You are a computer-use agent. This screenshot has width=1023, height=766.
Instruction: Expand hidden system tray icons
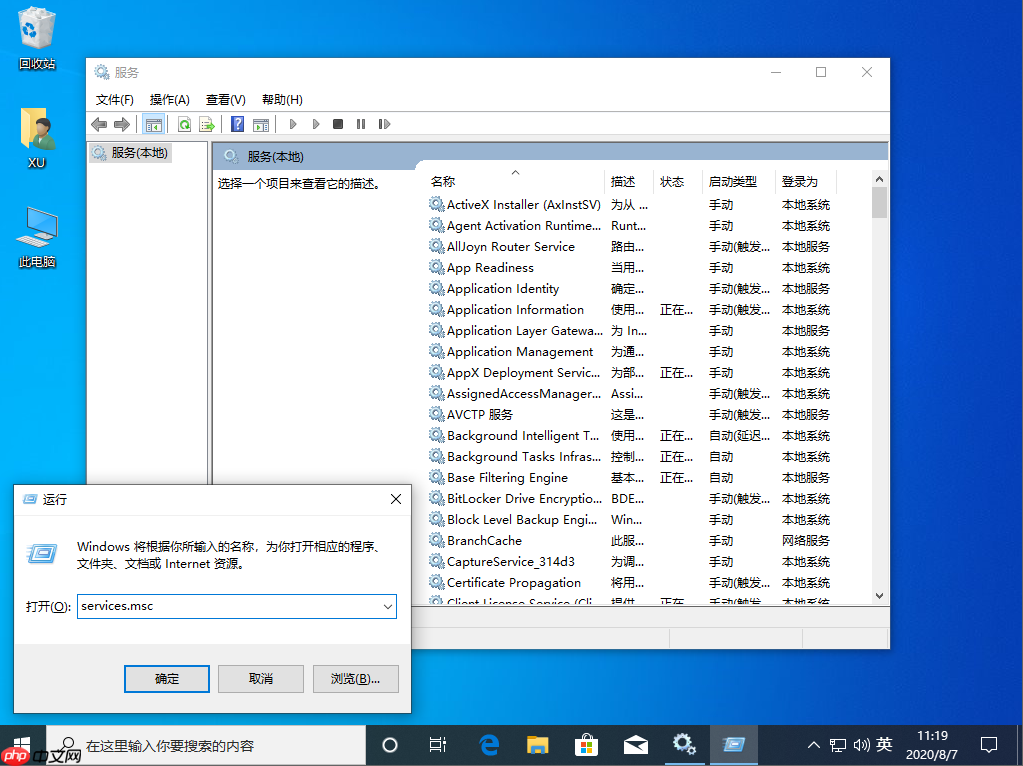[813, 745]
